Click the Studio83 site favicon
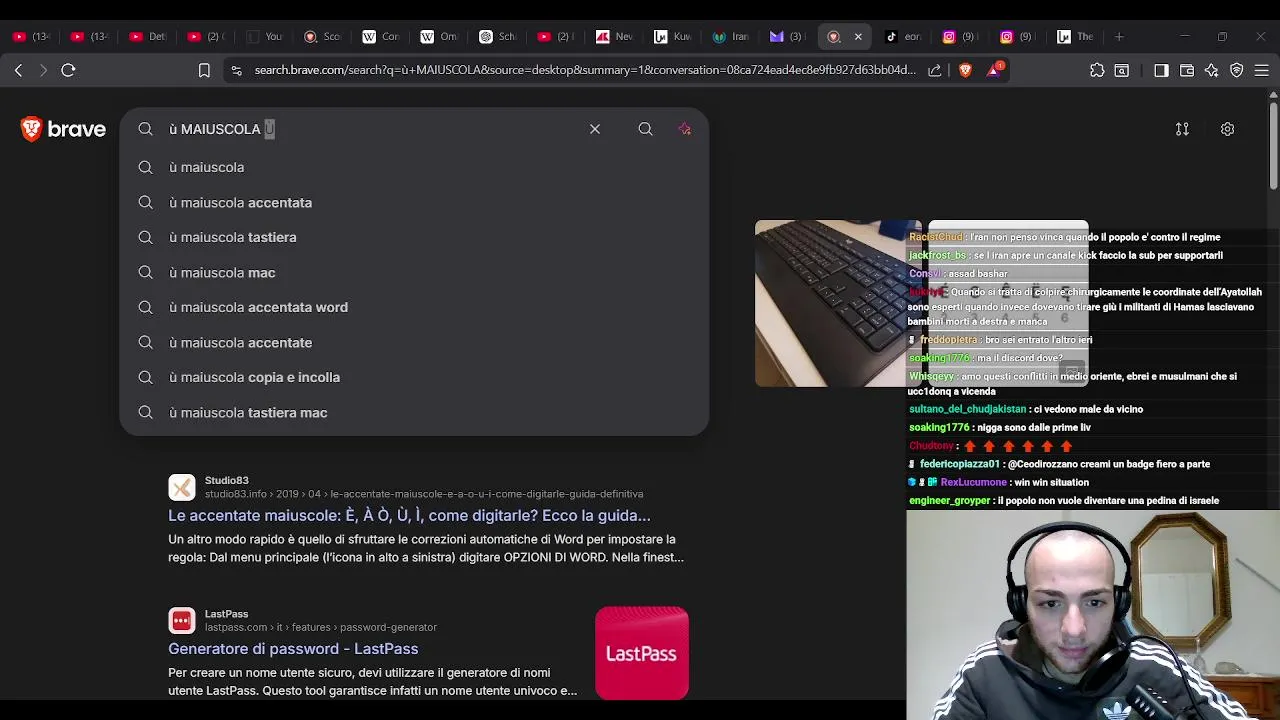Screen dimensions: 1280x720 pyautogui.click(x=182, y=487)
